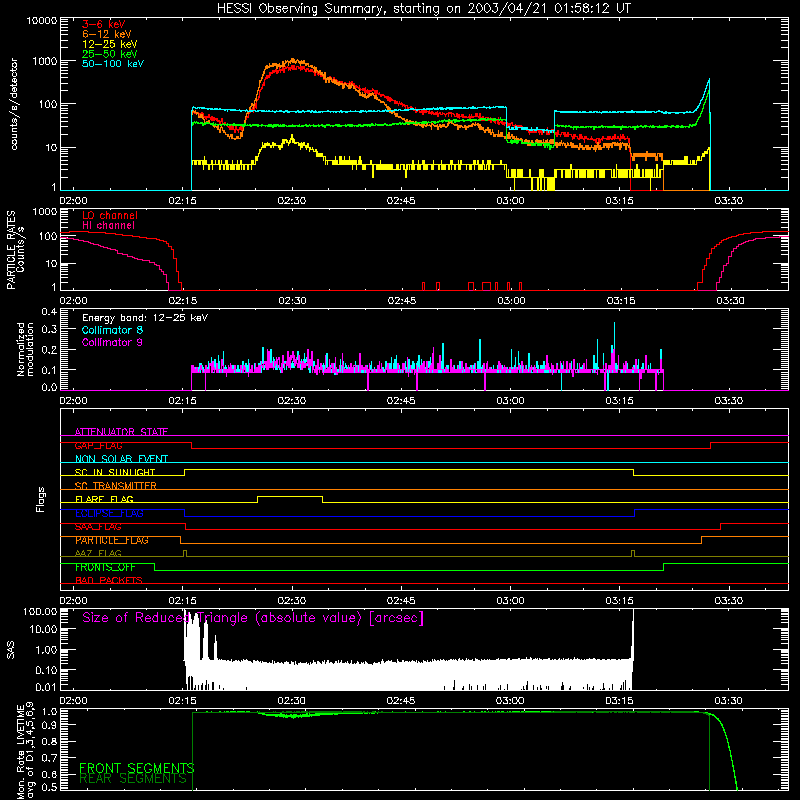
Task: Select the 3-6 keV legend label
Action: point(104,24)
